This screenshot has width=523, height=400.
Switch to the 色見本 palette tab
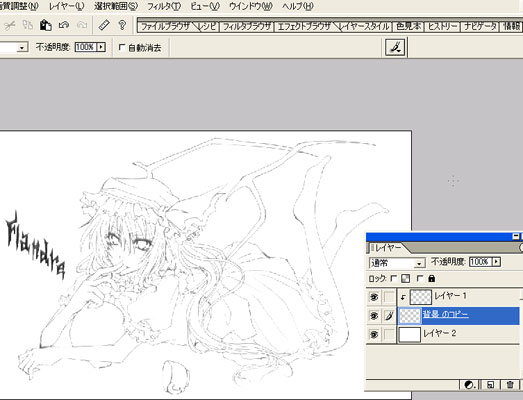pos(408,26)
